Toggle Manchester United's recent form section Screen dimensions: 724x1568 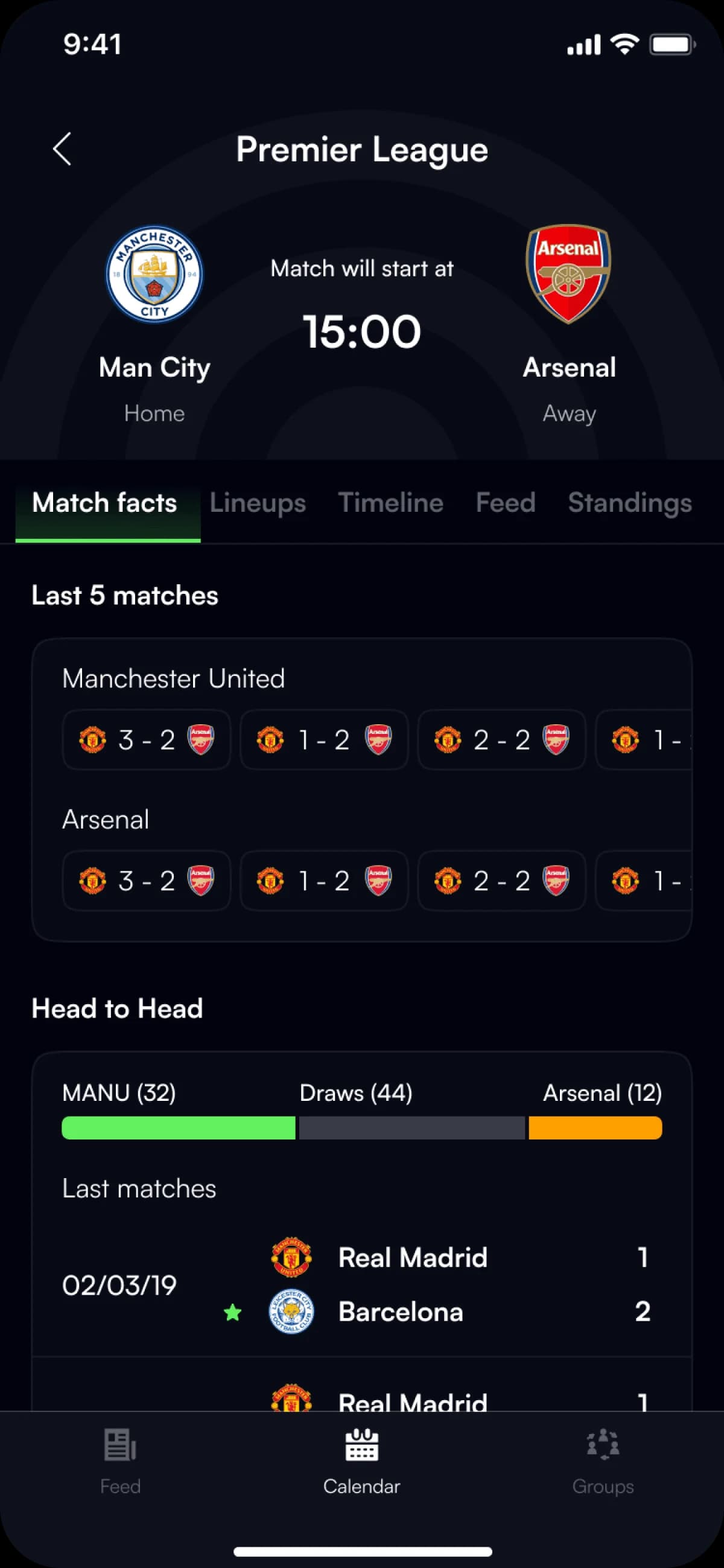pyautogui.click(x=174, y=678)
